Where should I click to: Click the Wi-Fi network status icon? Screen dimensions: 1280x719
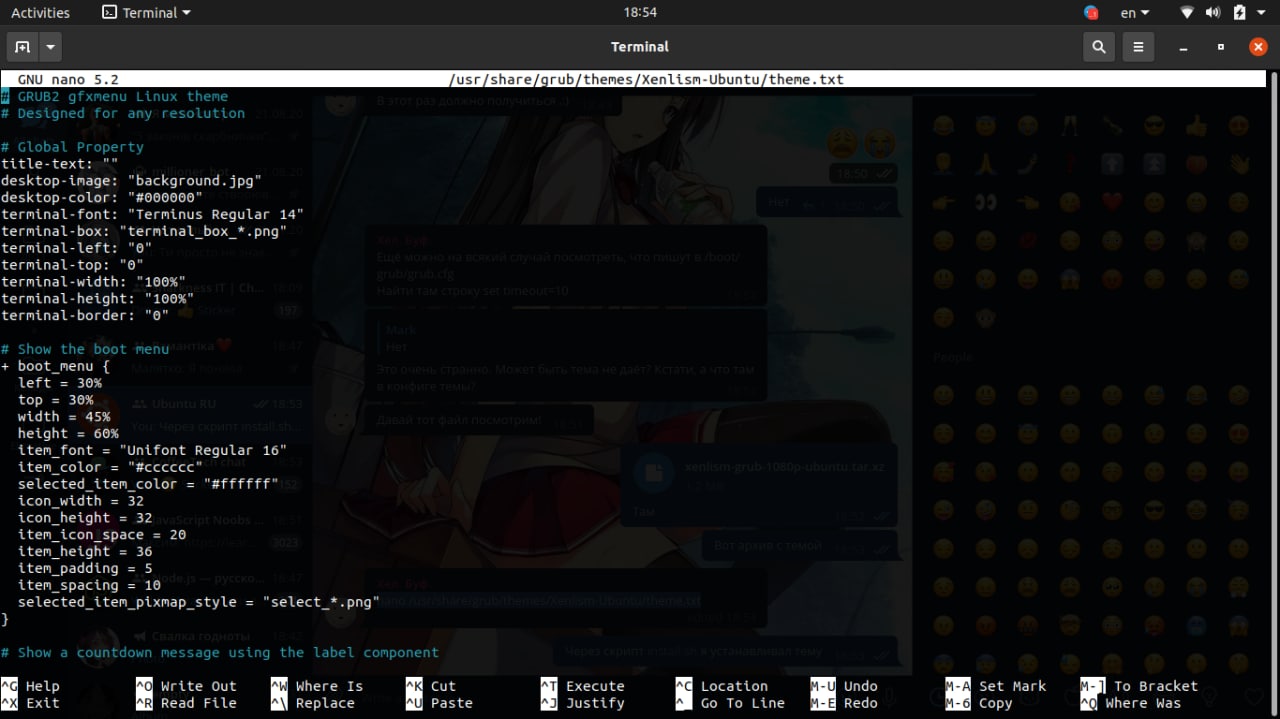coord(1187,13)
